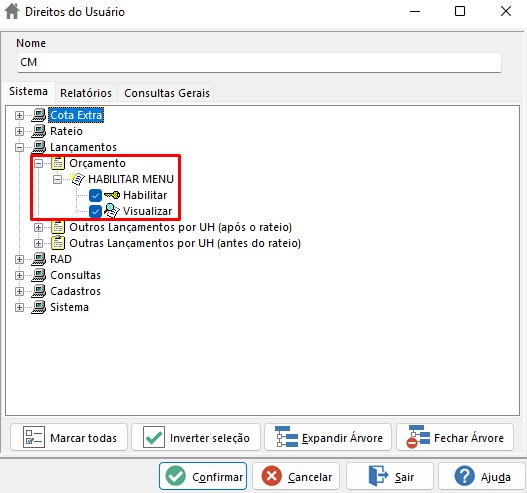Click the Nome input field containing CM
The image size is (527, 493).
(x=259, y=62)
